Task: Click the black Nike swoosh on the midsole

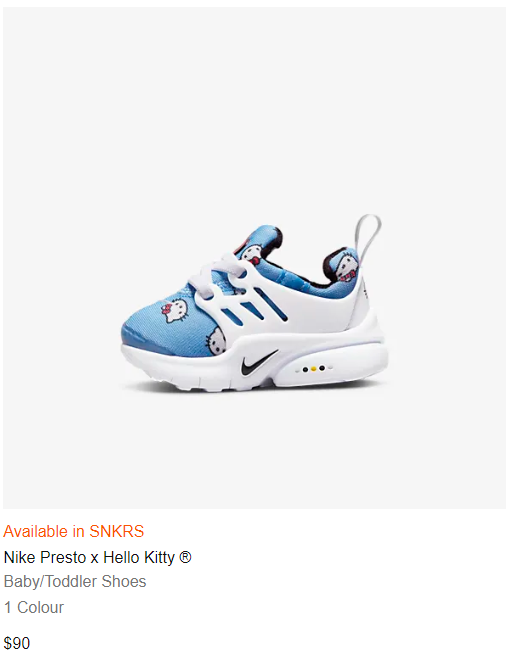Action: click(259, 363)
